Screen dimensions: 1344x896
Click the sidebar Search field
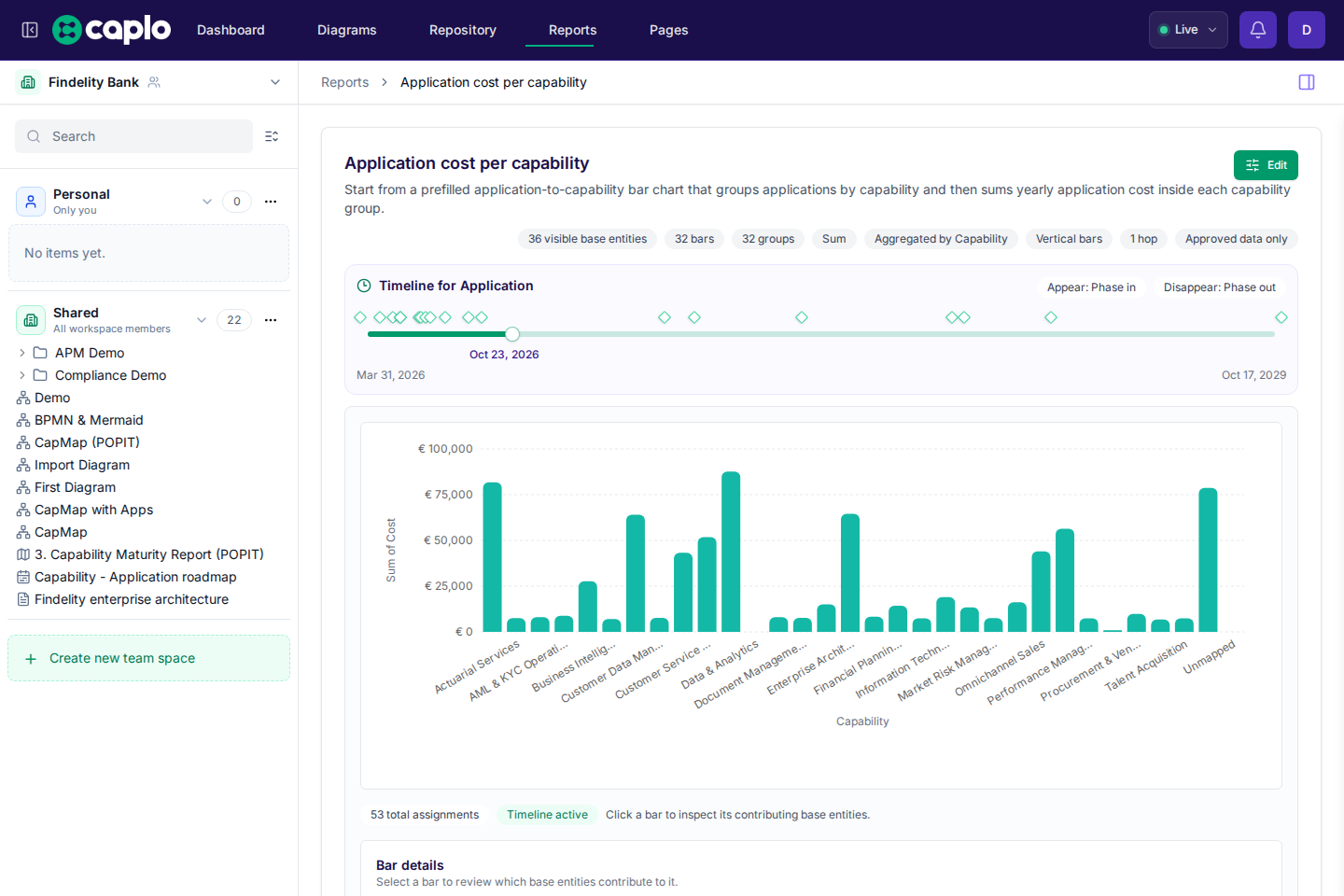[133, 136]
